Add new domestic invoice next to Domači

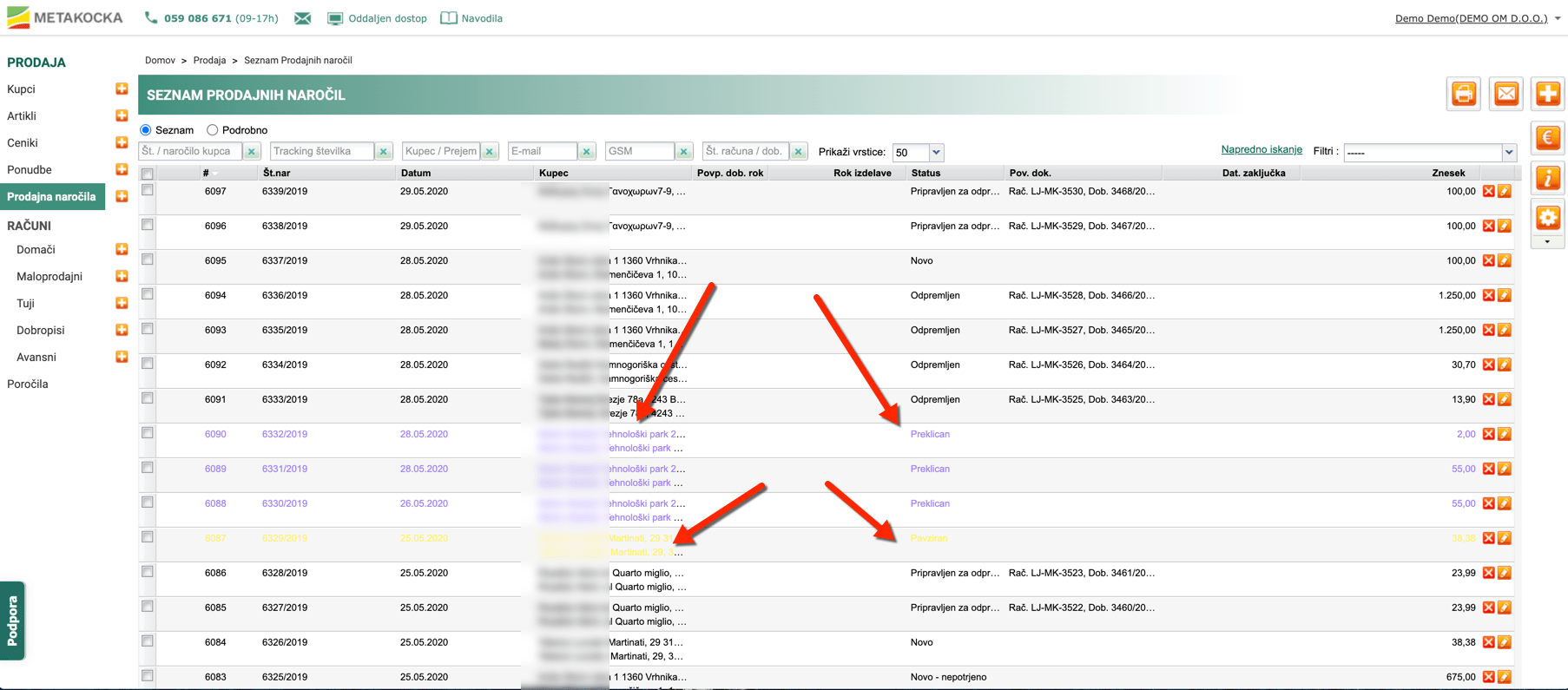(x=122, y=249)
